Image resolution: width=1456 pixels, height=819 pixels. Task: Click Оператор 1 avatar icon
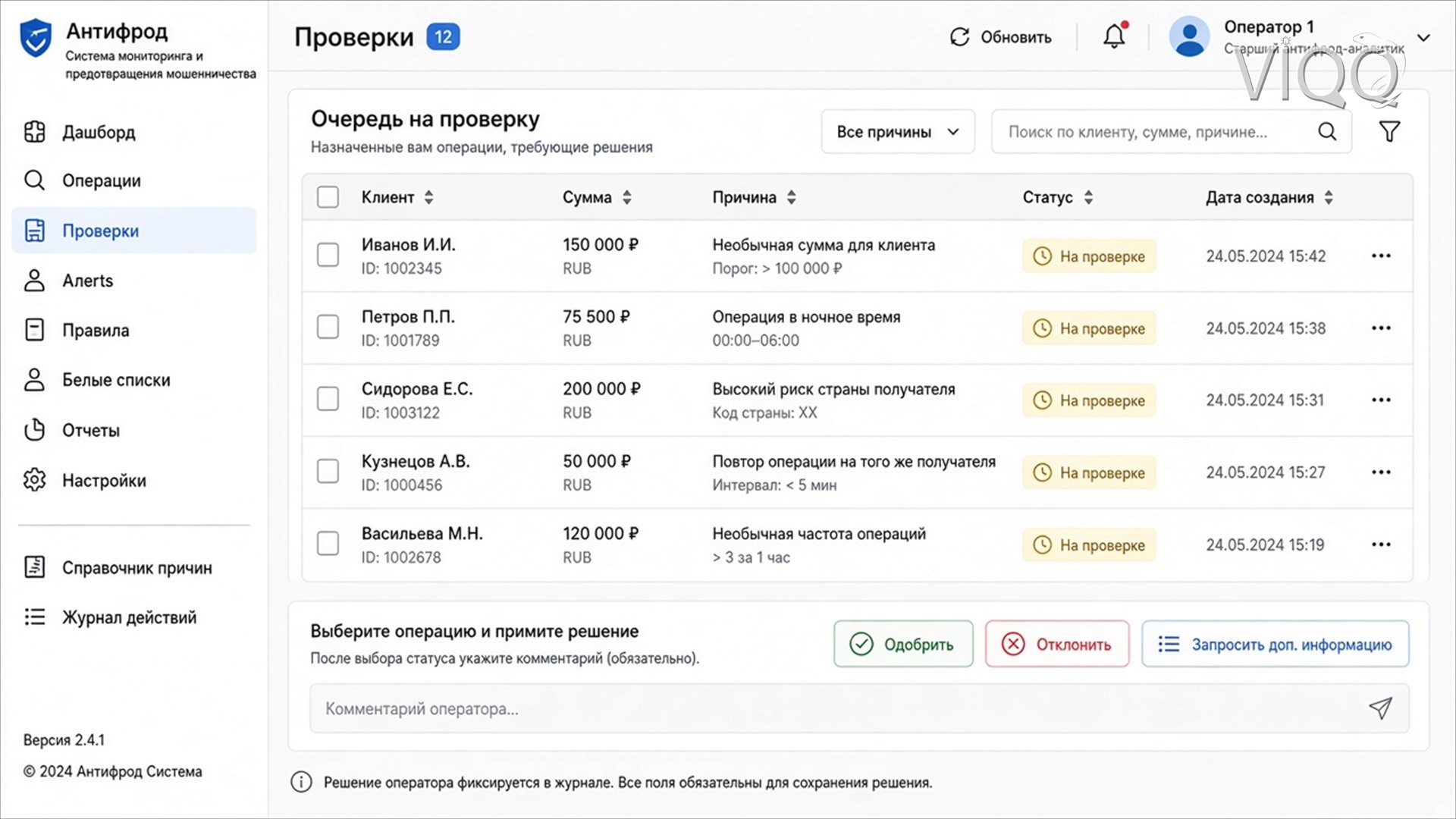point(1189,36)
